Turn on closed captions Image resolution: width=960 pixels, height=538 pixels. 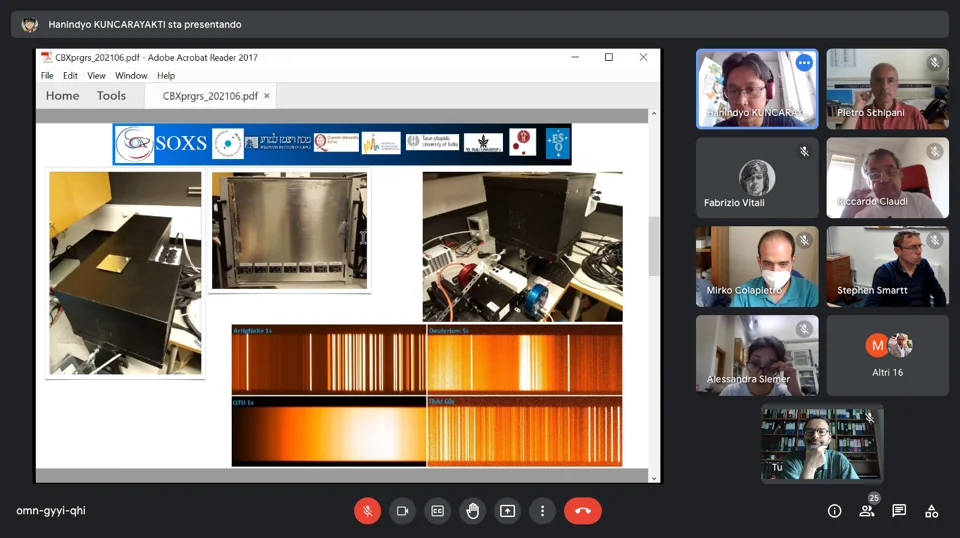(437, 511)
